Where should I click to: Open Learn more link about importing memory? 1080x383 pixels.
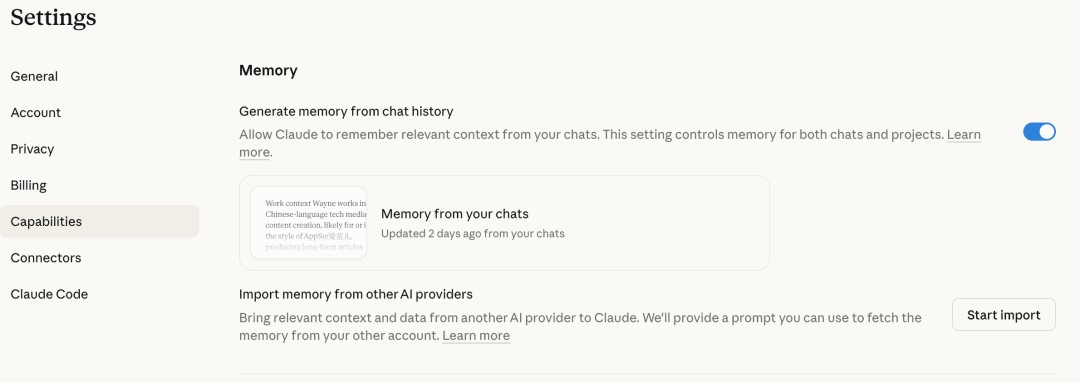click(476, 336)
